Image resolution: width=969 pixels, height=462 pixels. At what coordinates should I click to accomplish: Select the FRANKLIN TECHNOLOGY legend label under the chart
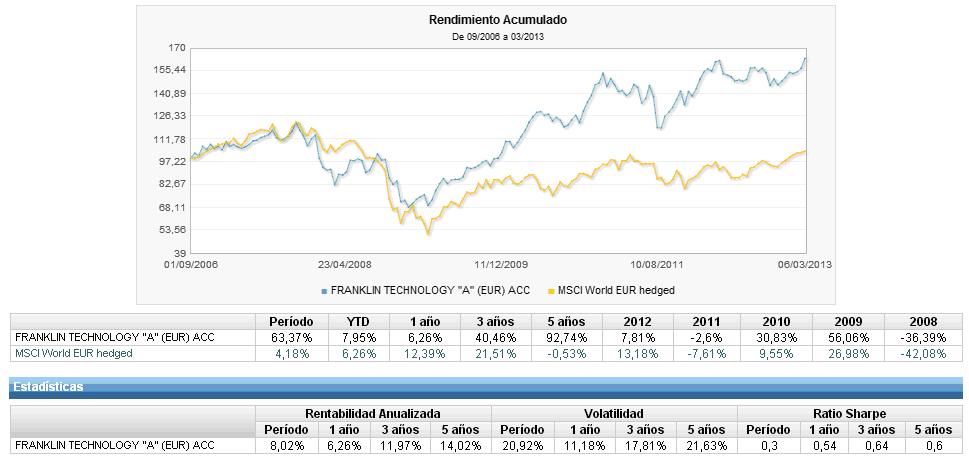(423, 291)
